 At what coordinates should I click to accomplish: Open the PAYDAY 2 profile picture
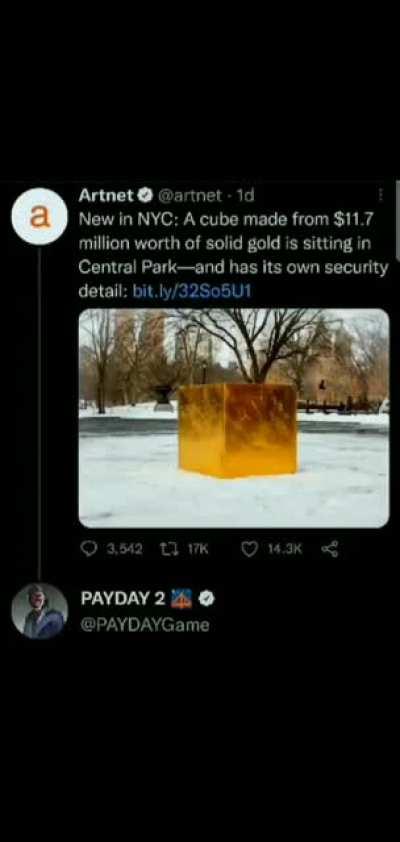[39, 611]
